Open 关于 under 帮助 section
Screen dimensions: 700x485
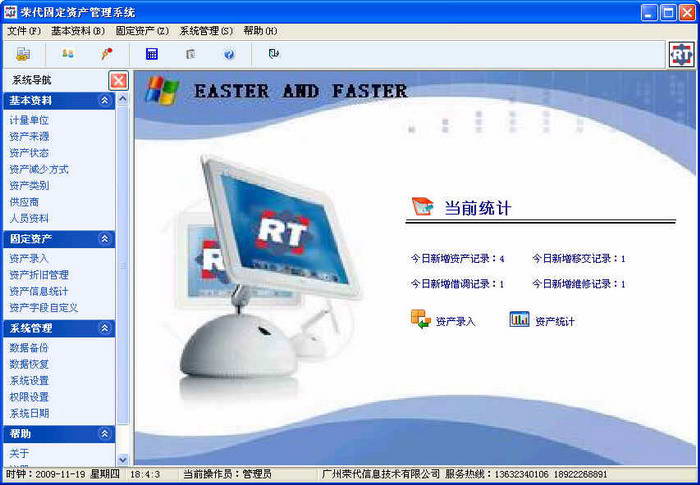[x=19, y=453]
